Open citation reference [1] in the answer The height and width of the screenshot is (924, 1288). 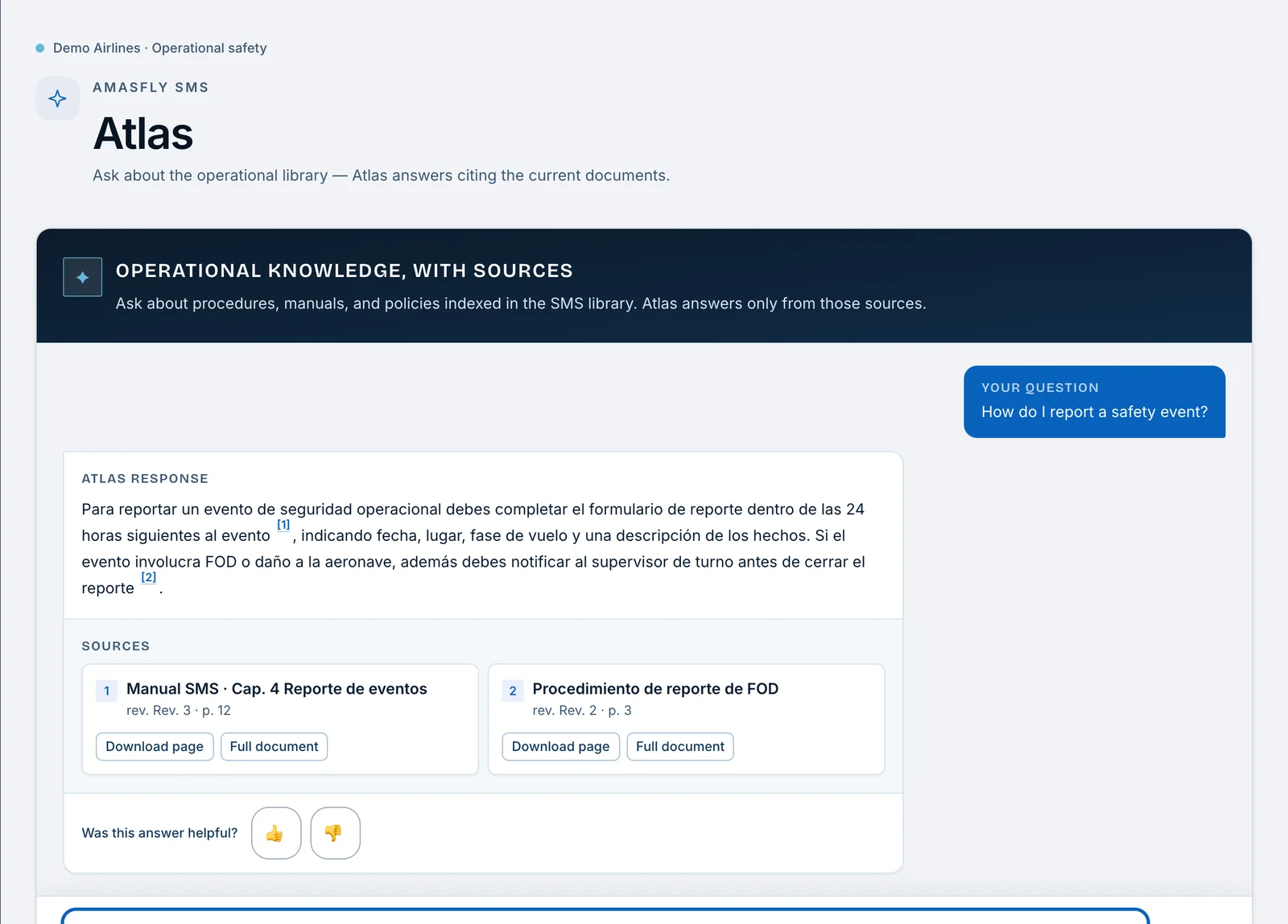click(x=283, y=525)
